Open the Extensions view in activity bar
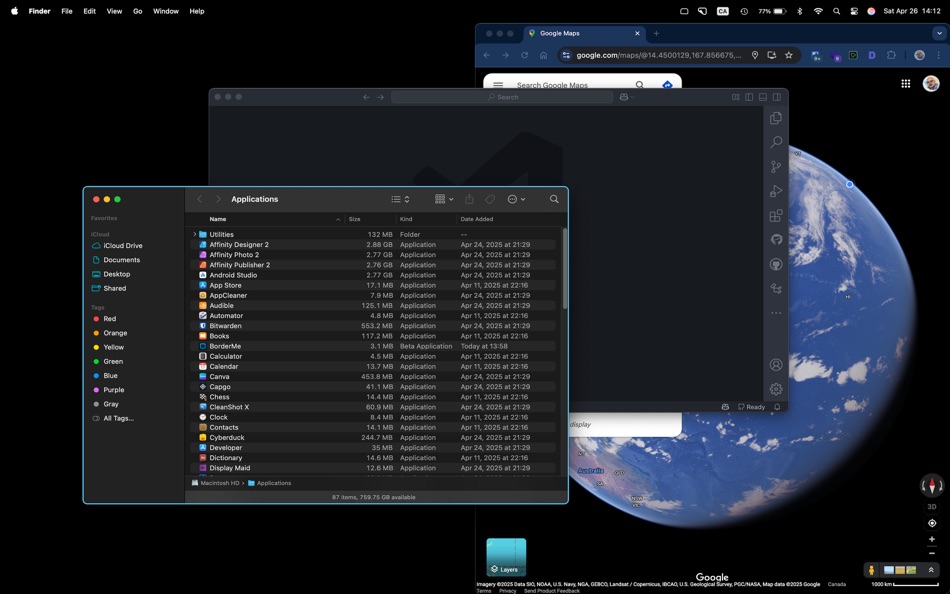This screenshot has height=594, width=950. (776, 216)
